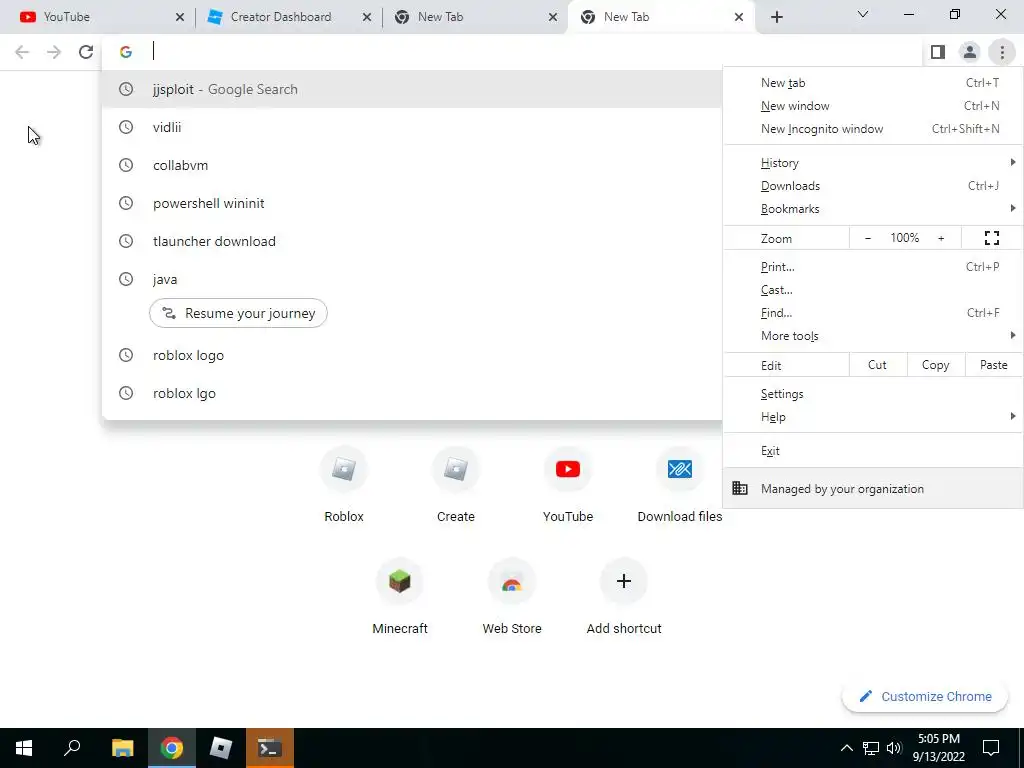
Task: Click the Add shortcut plus tile
Action: click(624, 597)
